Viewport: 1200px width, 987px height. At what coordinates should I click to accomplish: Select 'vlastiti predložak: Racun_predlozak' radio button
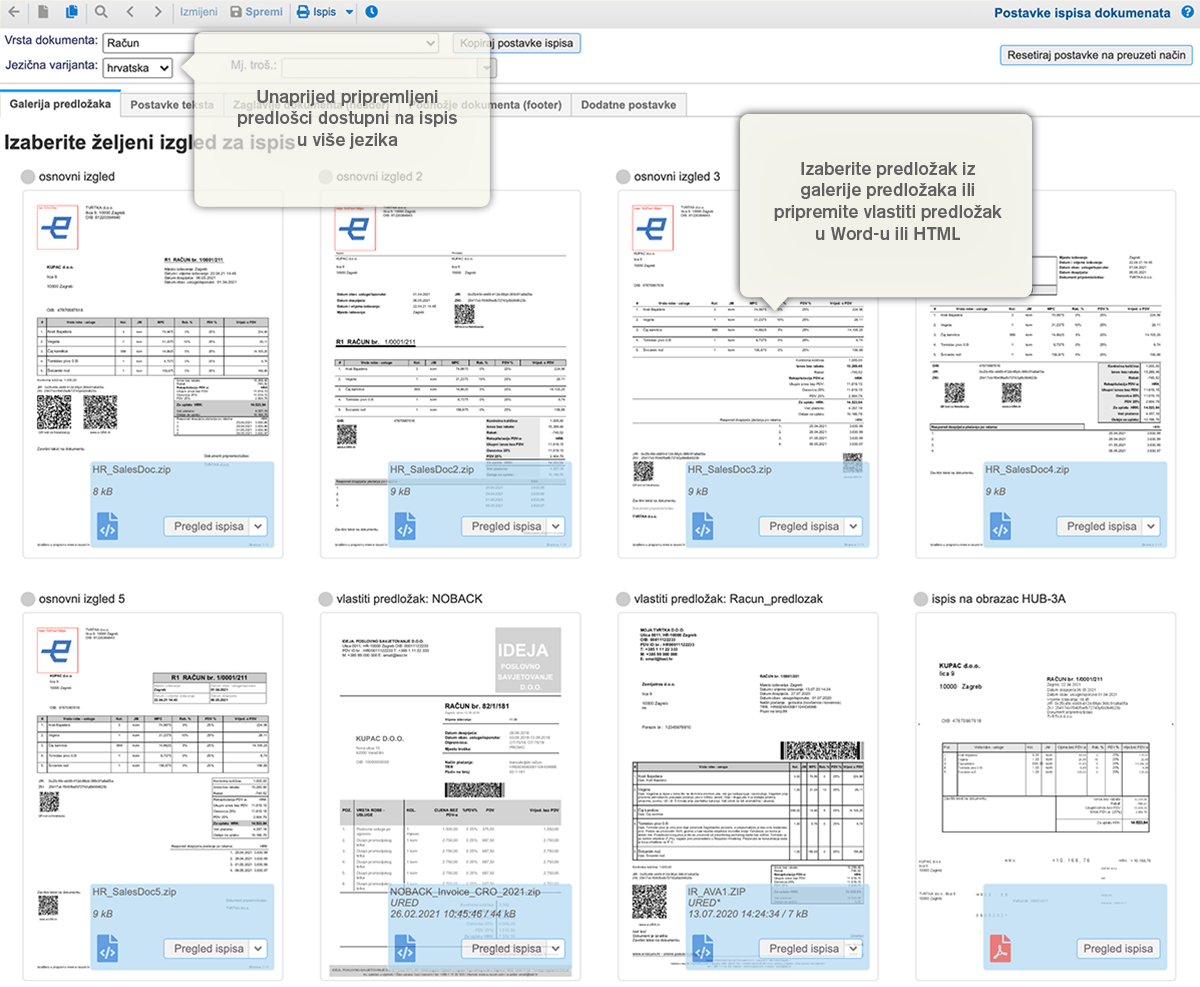[623, 599]
